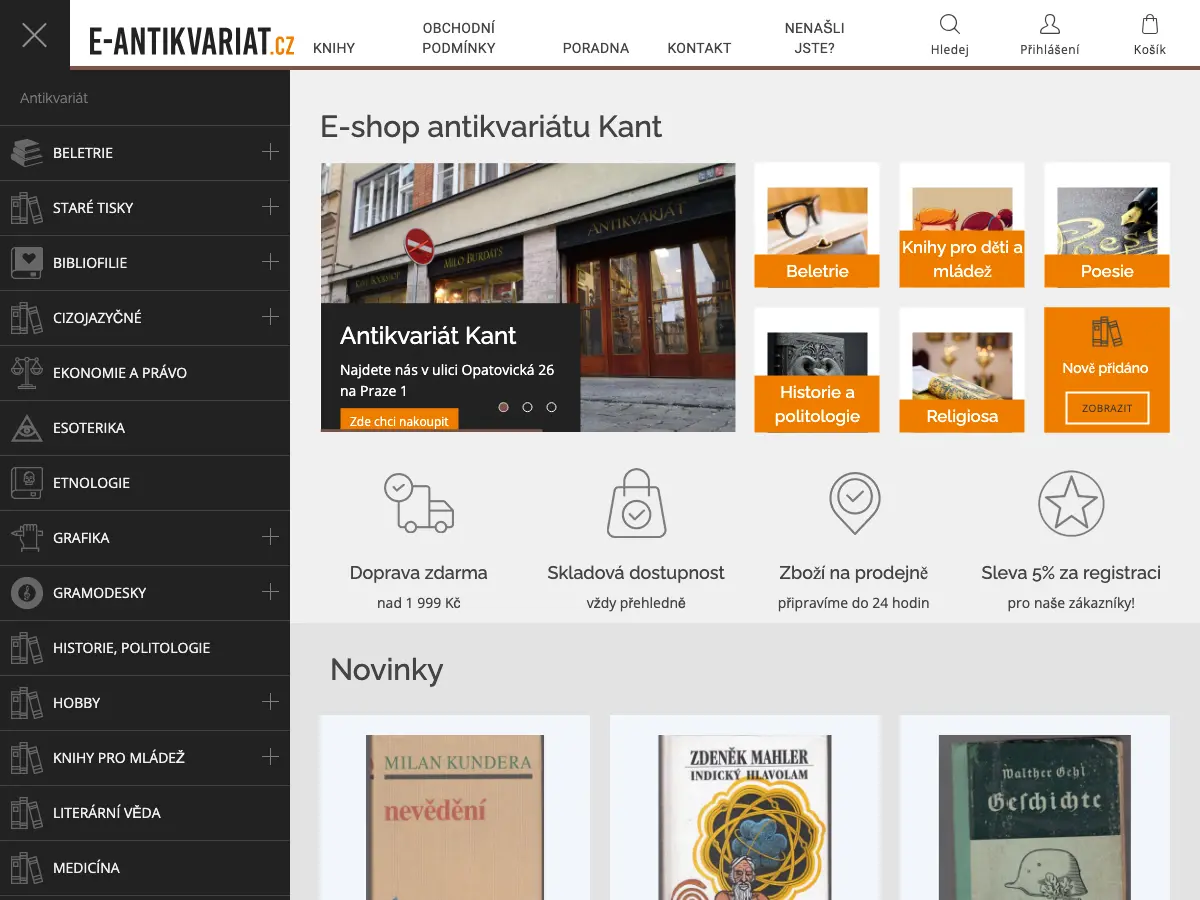The width and height of the screenshot is (1200, 900).
Task: Click the Ekonomie a právo scales icon
Action: coord(26,373)
